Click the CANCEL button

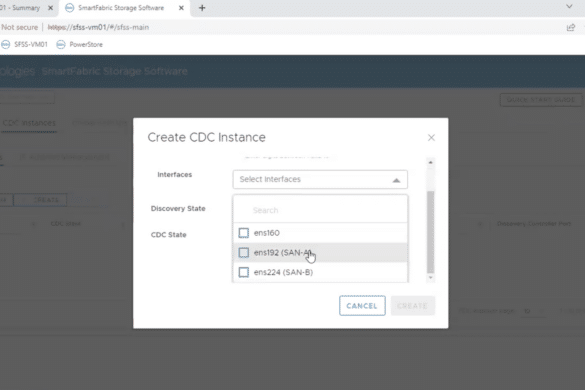click(x=362, y=306)
